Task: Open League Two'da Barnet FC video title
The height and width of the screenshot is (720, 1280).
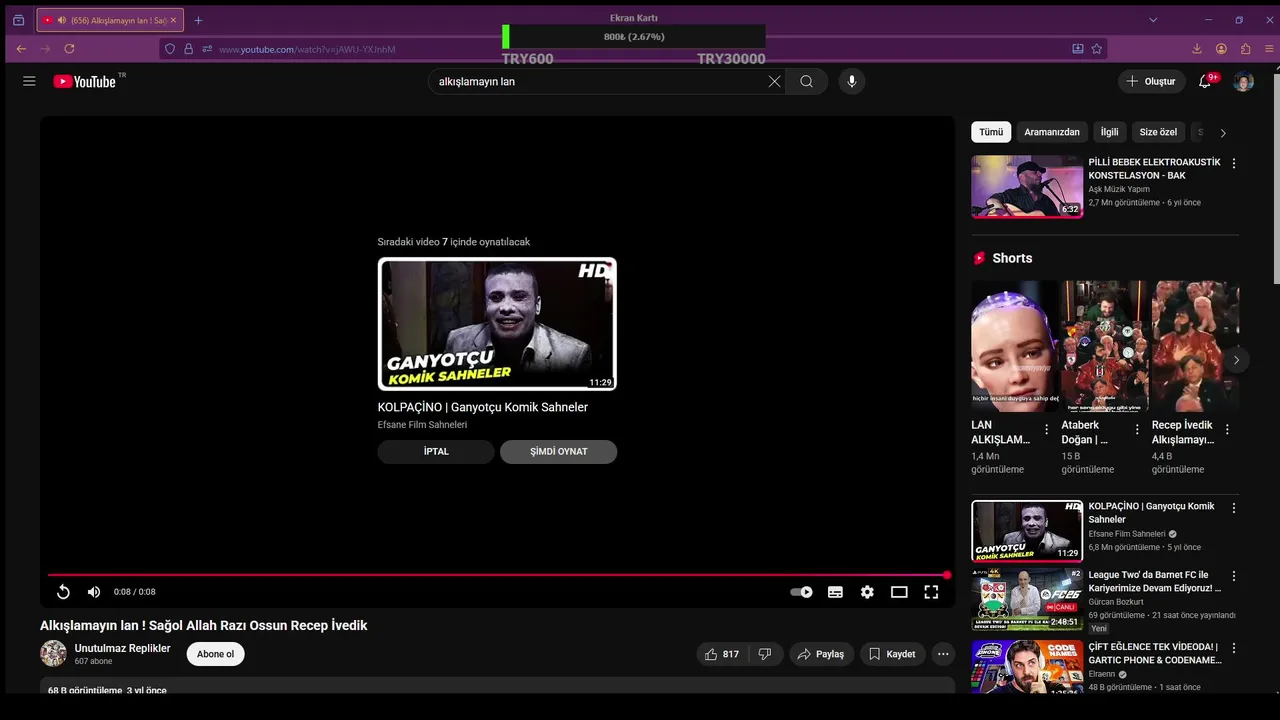Action: (1154, 581)
